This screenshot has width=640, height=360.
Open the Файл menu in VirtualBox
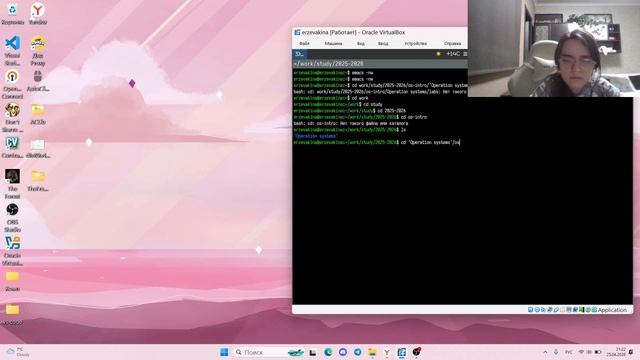click(304, 43)
